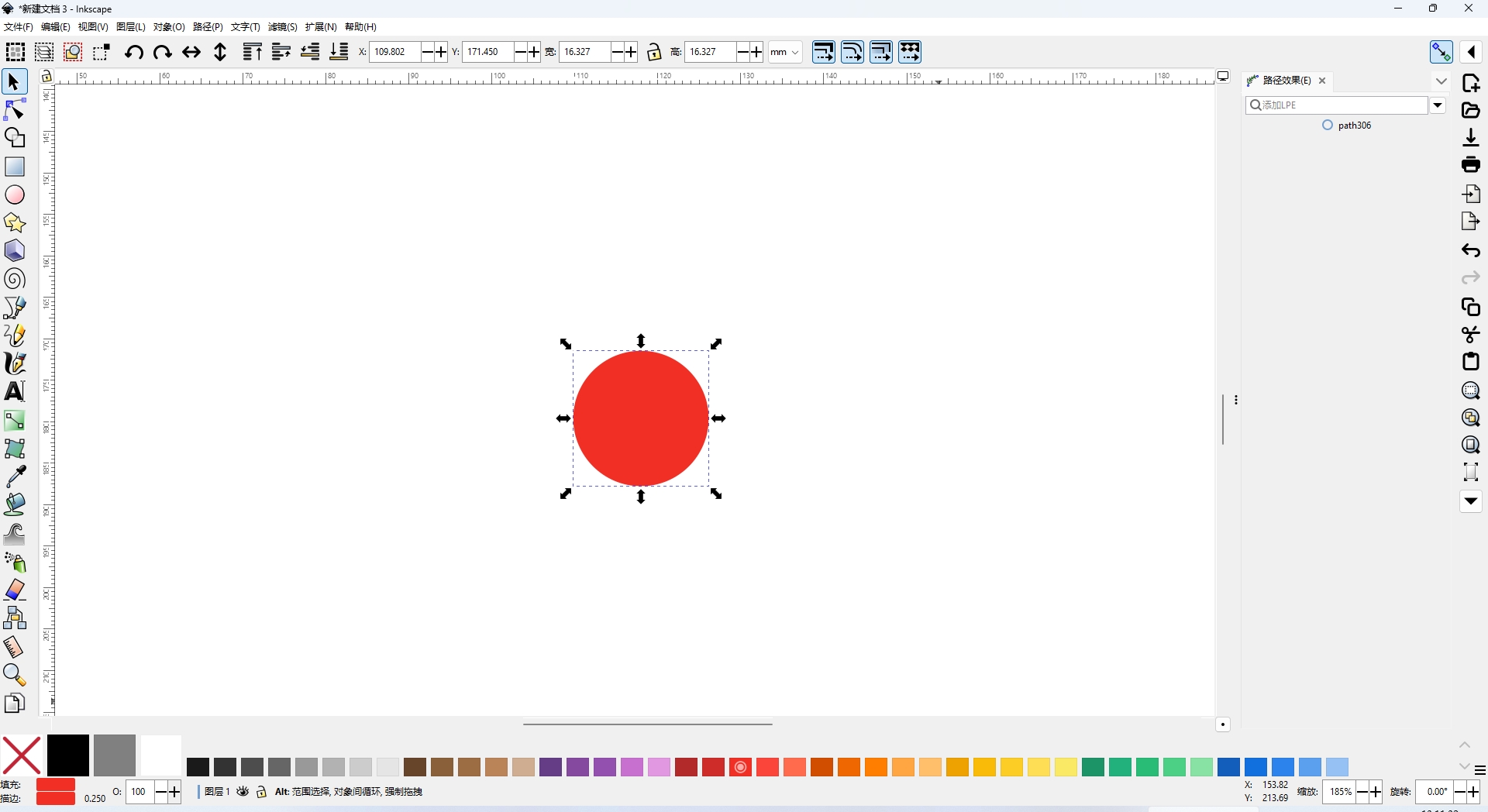1488x812 pixels.
Task: Select path306 in the path effects panel
Action: (1354, 126)
